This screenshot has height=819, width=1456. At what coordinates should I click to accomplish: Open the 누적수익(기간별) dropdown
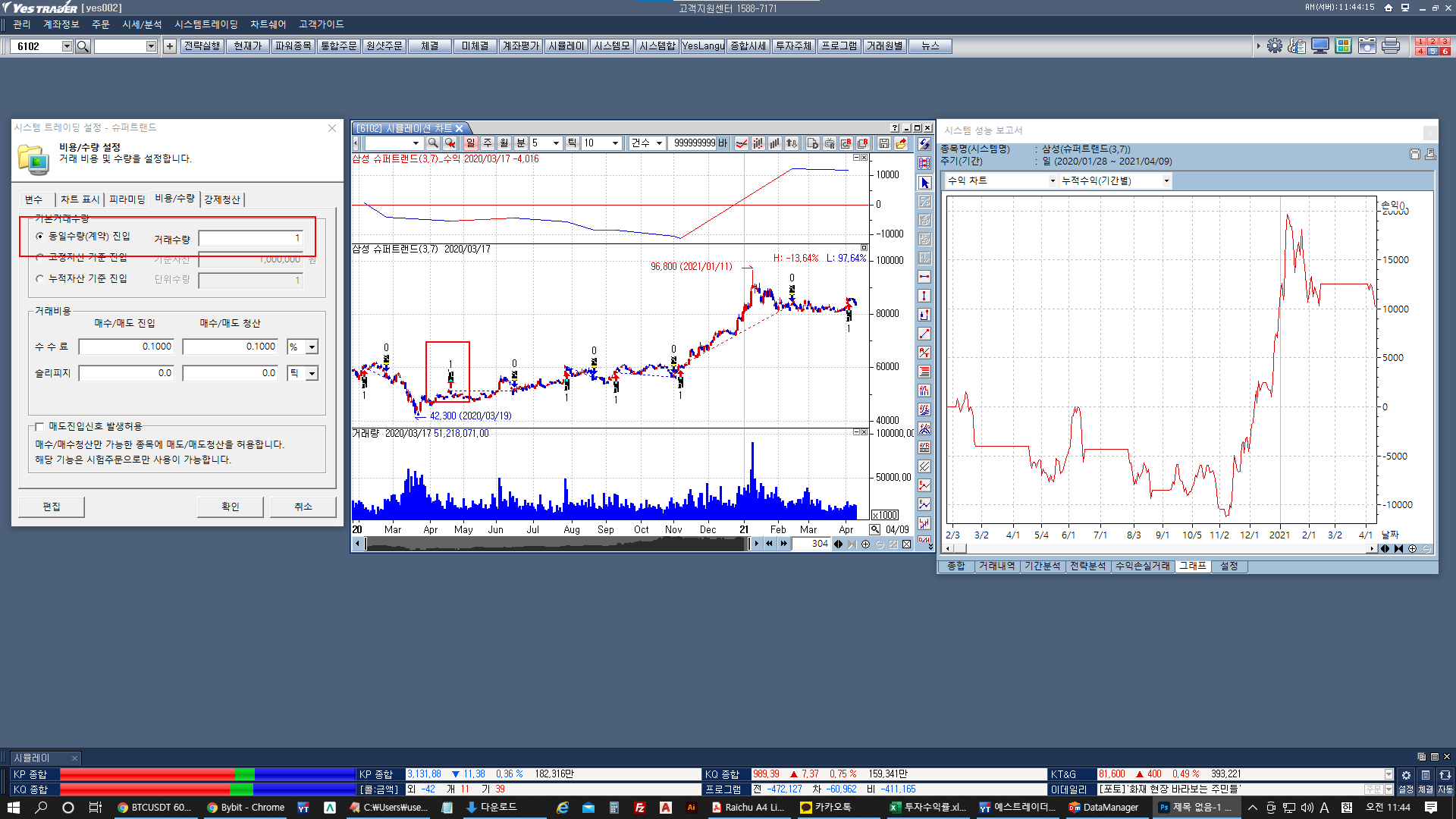[x=1166, y=180]
